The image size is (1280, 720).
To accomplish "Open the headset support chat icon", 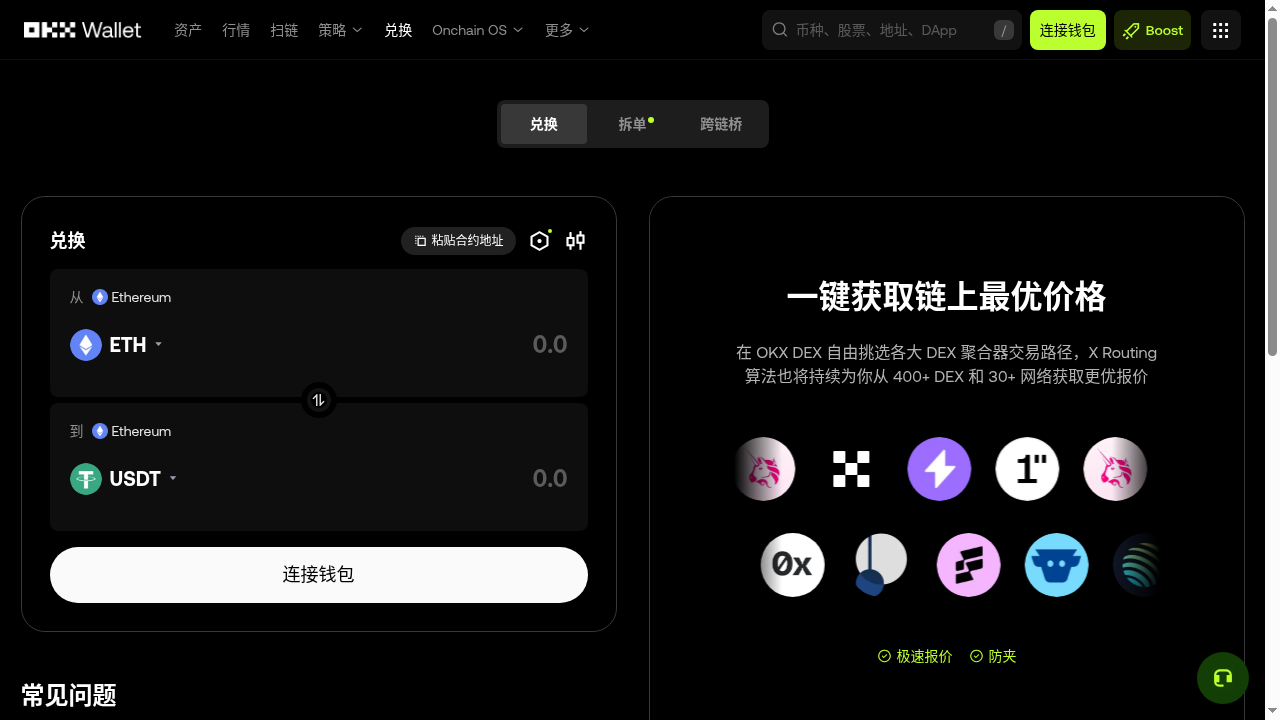I will (1222, 678).
